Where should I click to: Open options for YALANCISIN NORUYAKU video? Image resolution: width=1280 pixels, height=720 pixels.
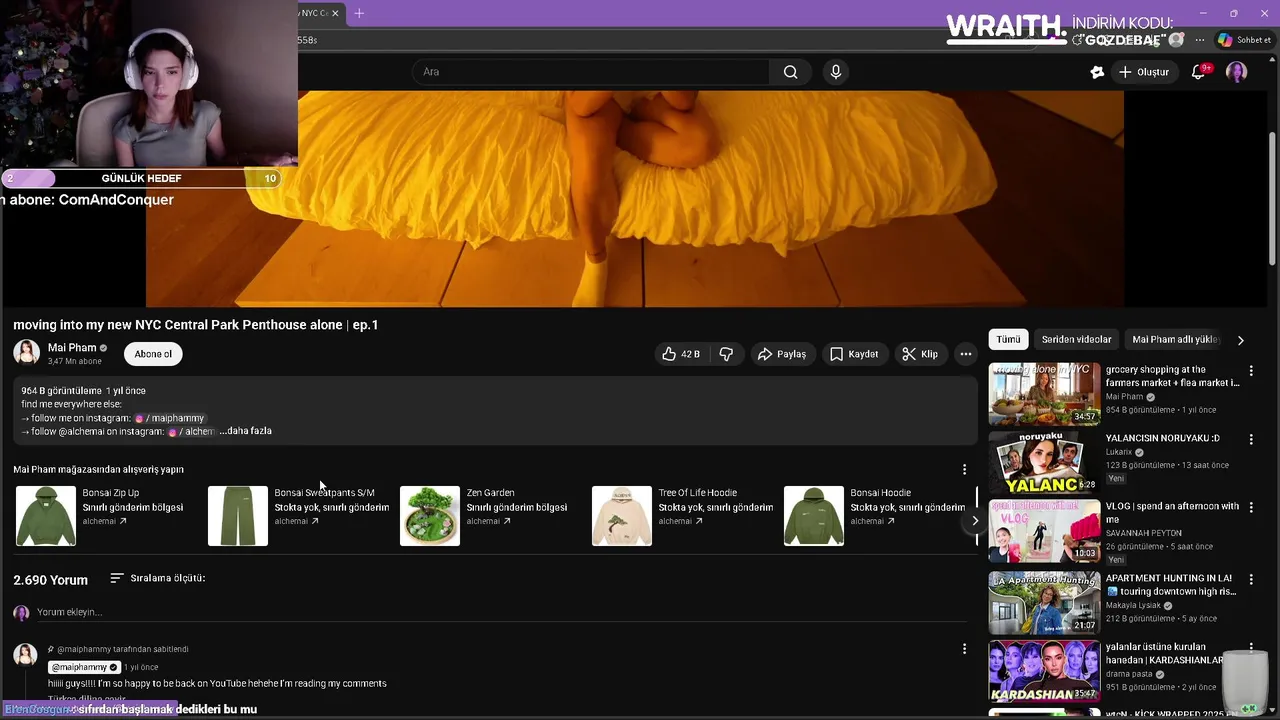click(x=1251, y=439)
